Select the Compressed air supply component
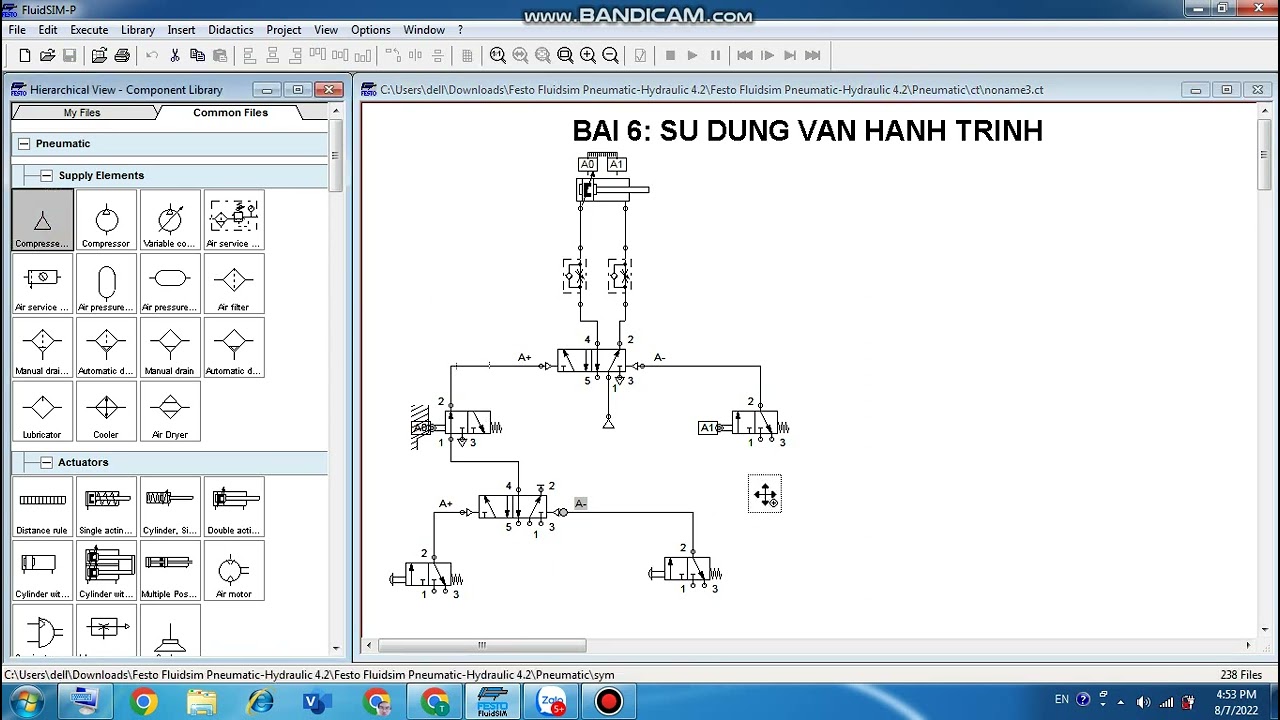The height and width of the screenshot is (720, 1280). 42,220
